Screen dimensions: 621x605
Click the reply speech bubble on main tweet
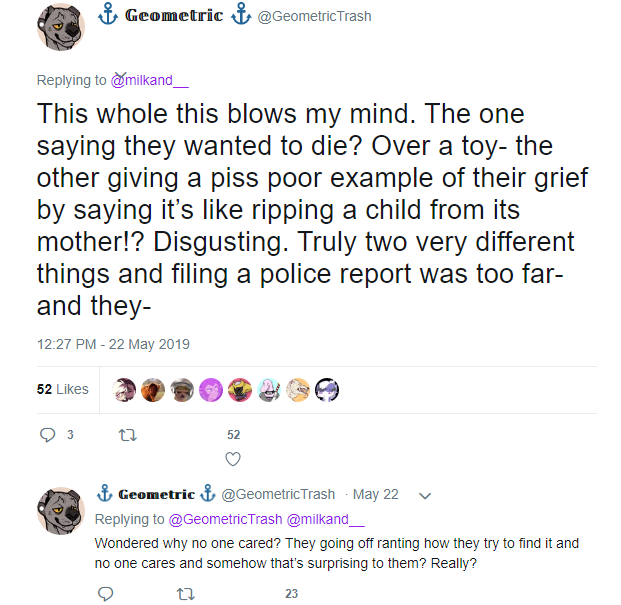coord(47,435)
